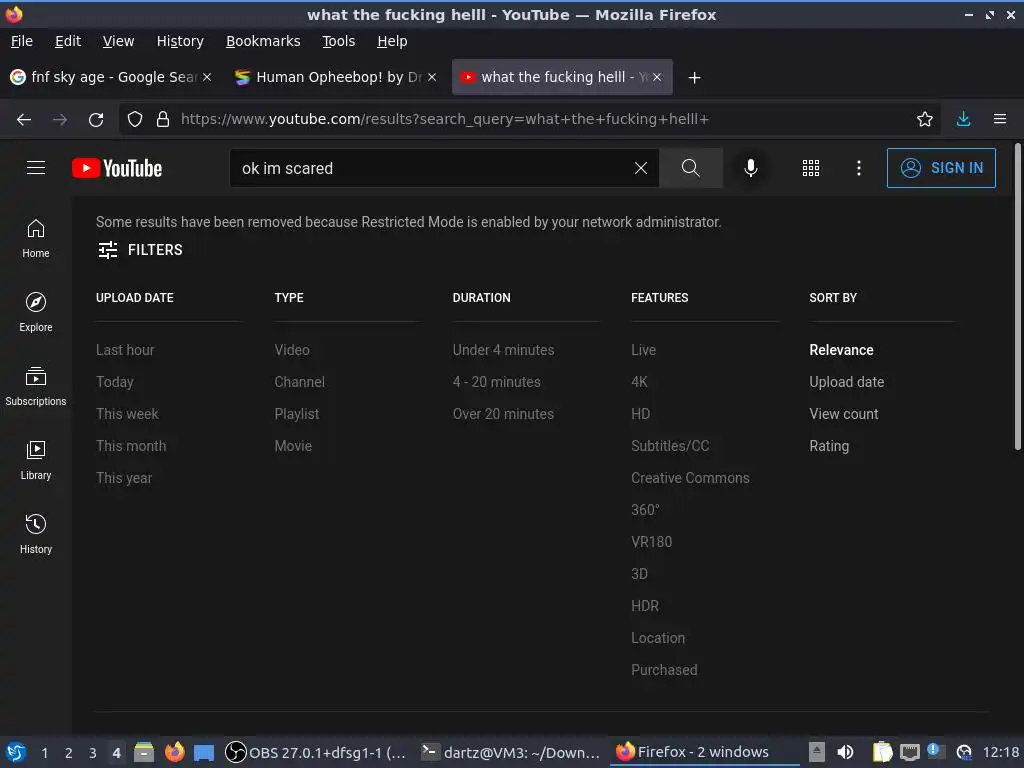This screenshot has width=1024, height=768.
Task: Click the SIGN IN button
Action: pos(941,168)
